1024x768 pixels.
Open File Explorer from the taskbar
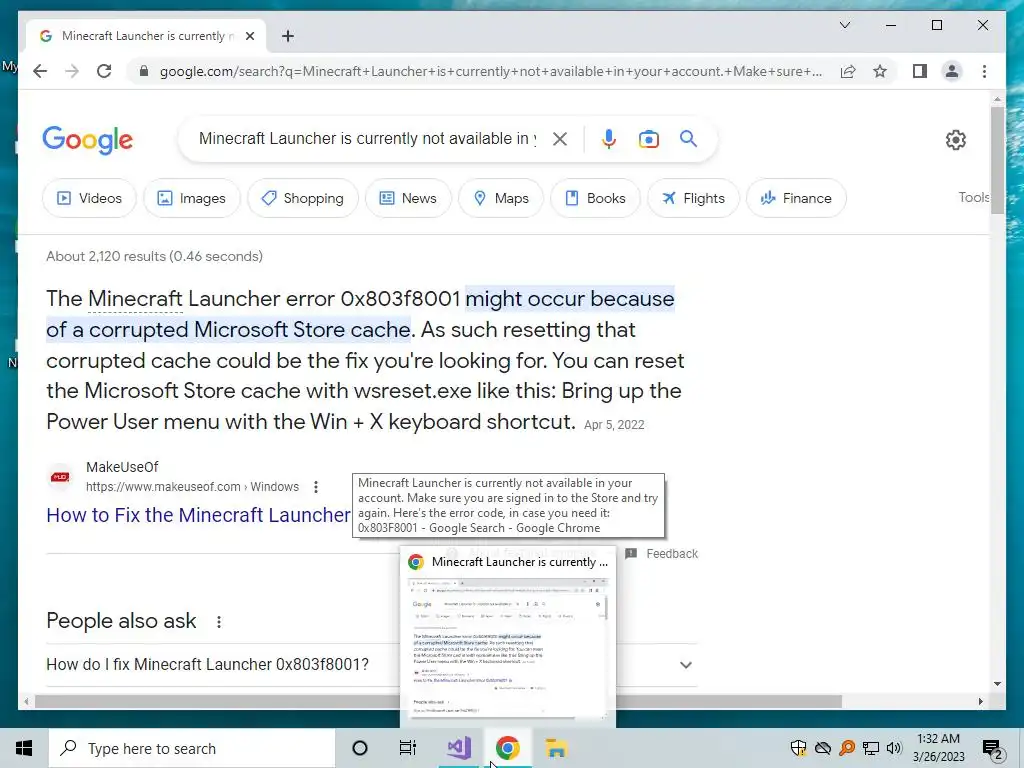(x=556, y=748)
